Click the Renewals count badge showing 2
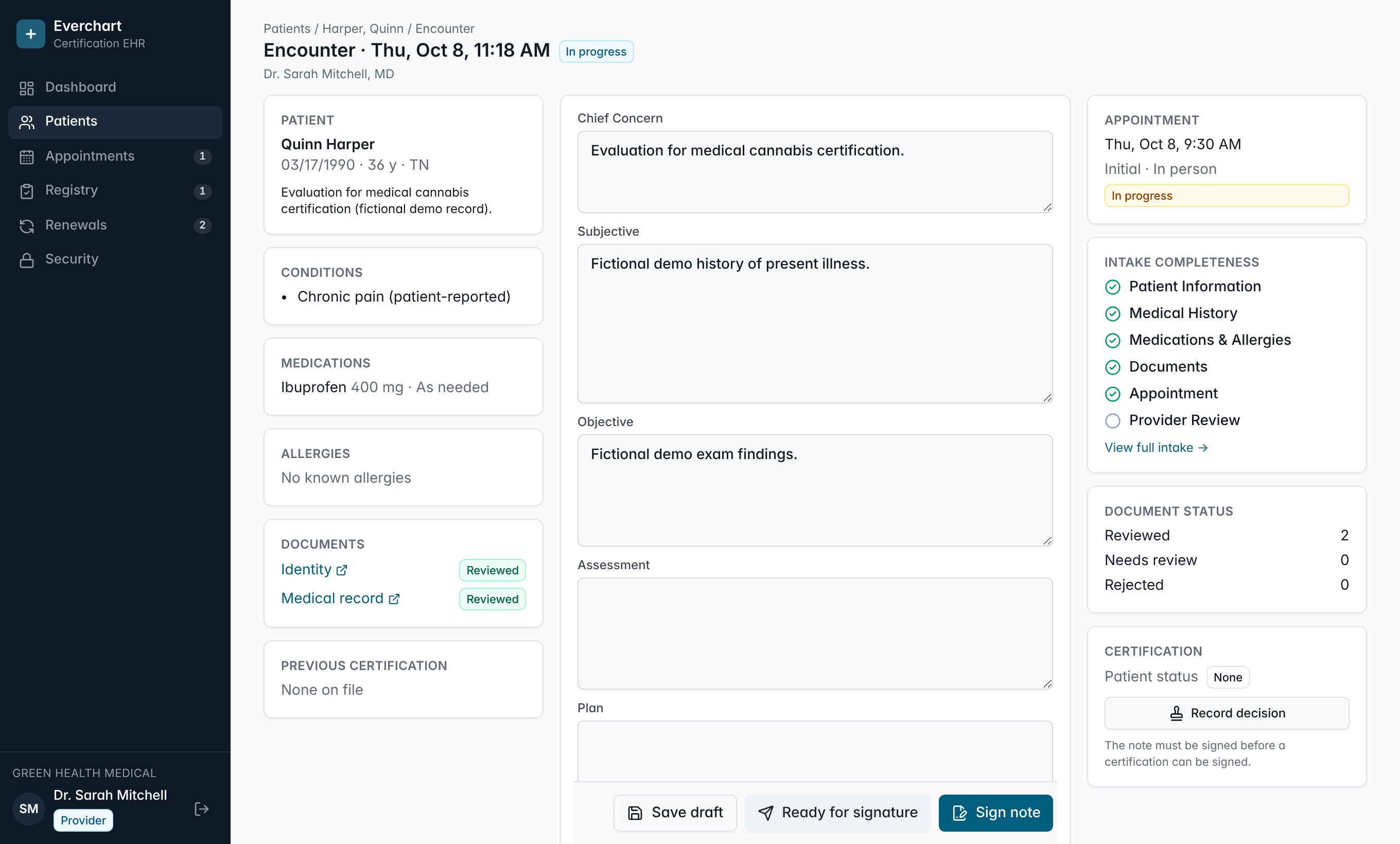Screen dimensions: 1400x844 click(202, 225)
